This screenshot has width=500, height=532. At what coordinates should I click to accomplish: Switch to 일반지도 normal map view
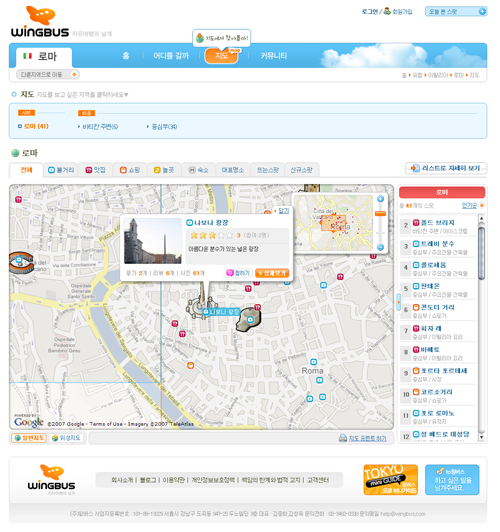point(29,438)
